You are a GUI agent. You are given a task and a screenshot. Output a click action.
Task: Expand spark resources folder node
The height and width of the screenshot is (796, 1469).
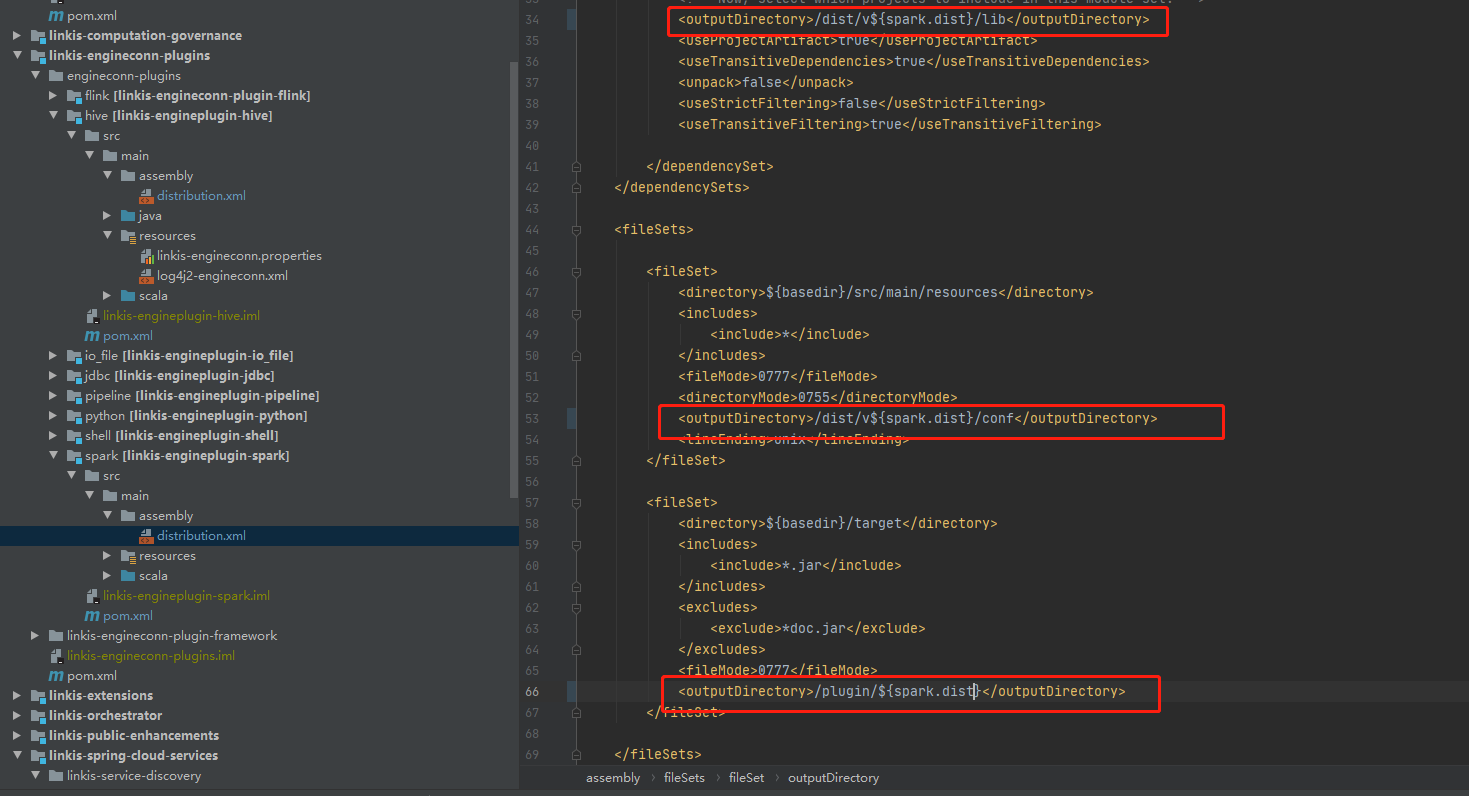107,556
